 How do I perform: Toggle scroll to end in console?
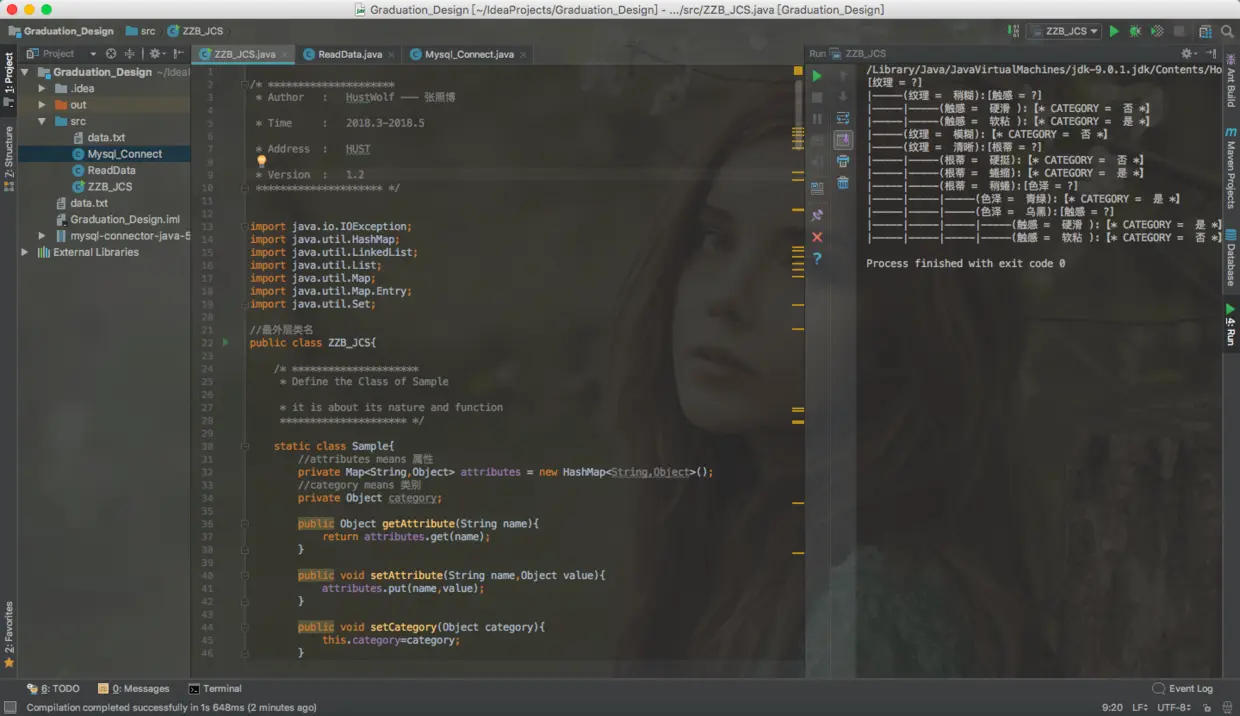click(x=843, y=140)
